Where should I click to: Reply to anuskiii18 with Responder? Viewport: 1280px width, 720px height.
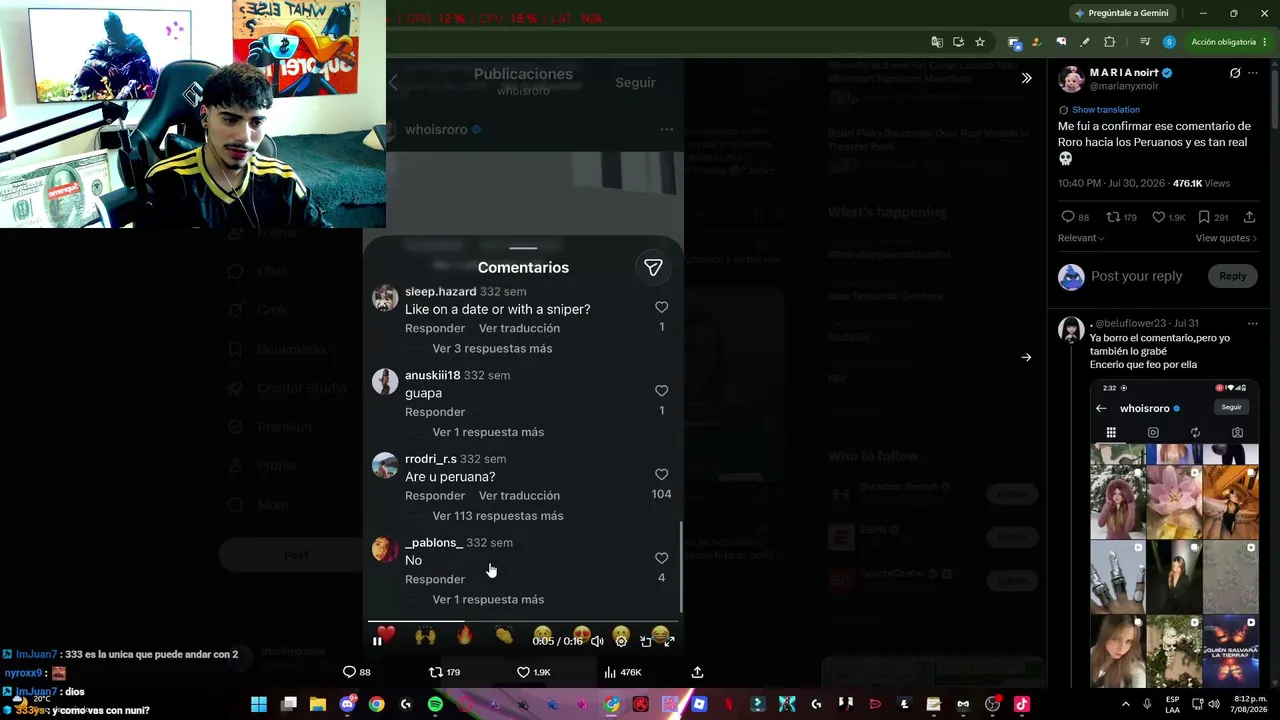tap(435, 412)
